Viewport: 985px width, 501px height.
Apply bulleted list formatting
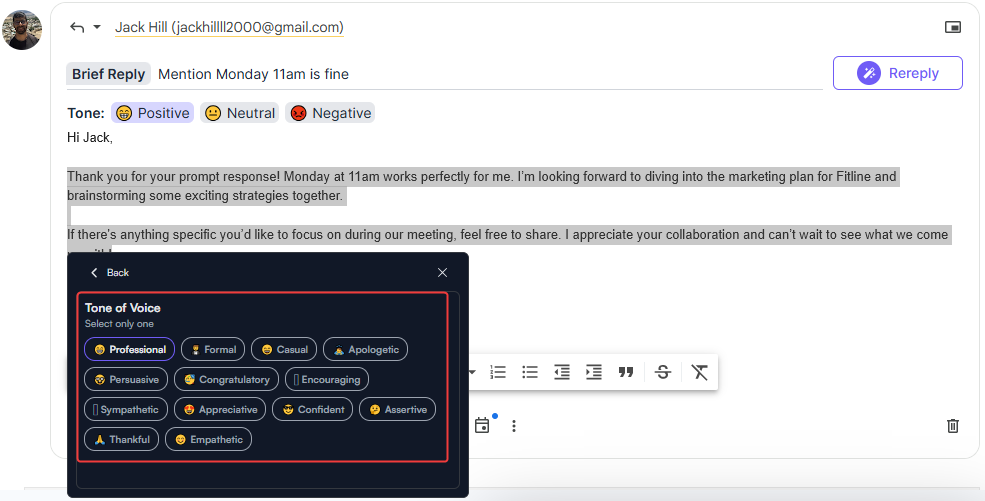[530, 372]
